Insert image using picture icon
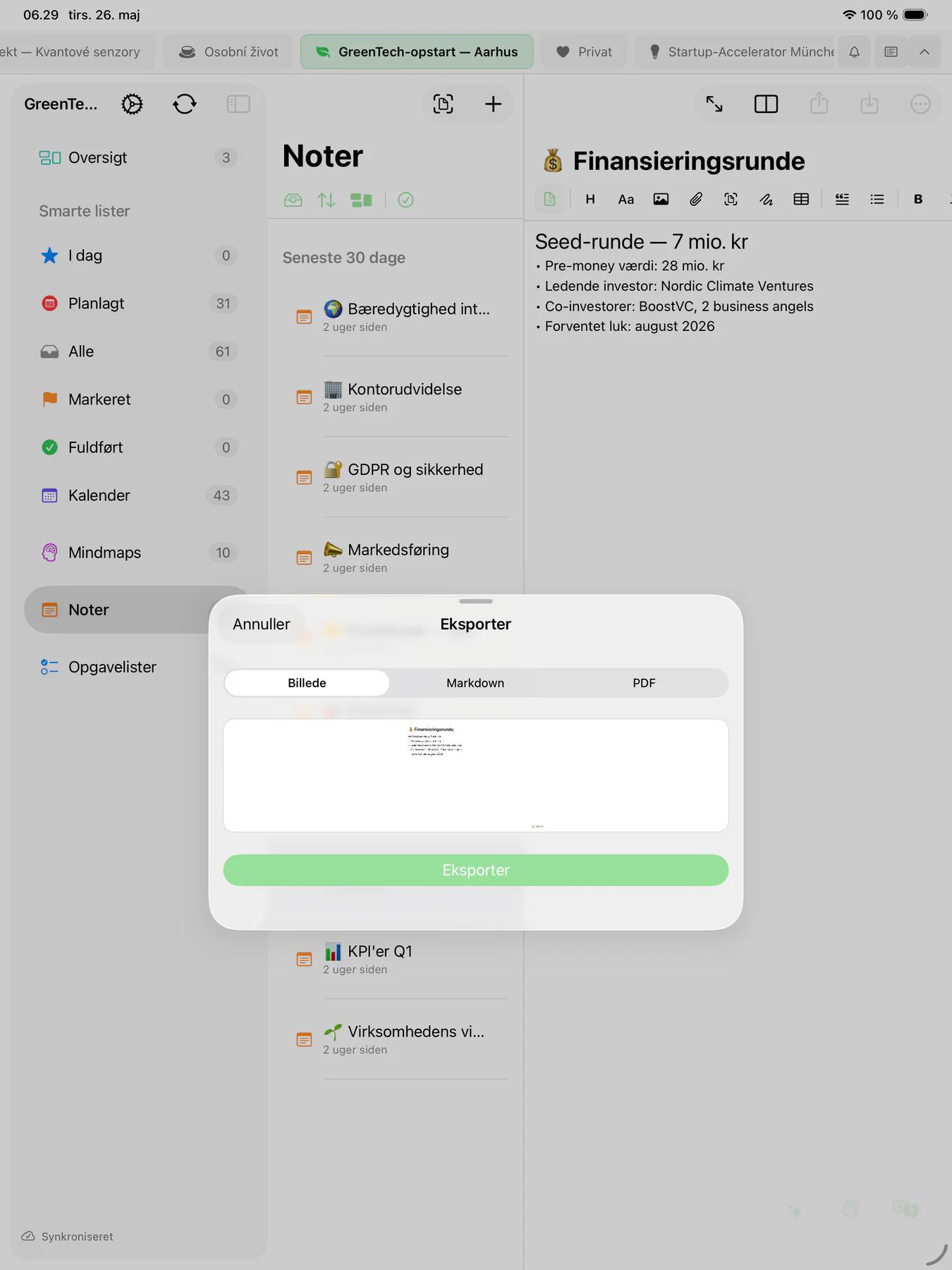 pyautogui.click(x=661, y=200)
